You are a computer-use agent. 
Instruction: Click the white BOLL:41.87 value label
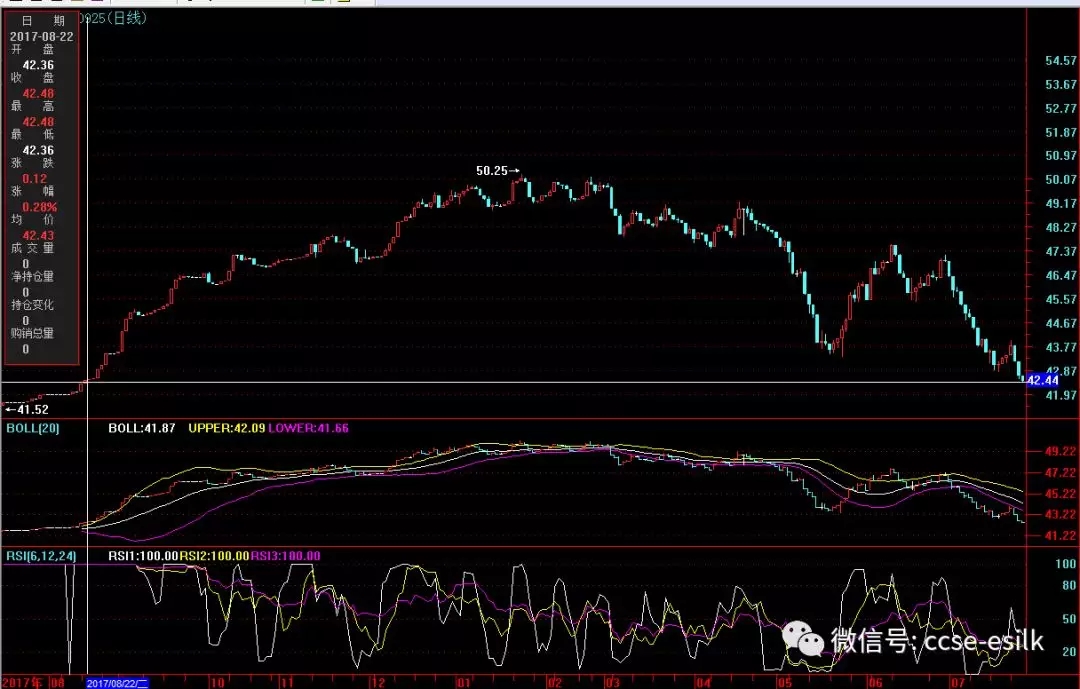pyautogui.click(x=142, y=428)
